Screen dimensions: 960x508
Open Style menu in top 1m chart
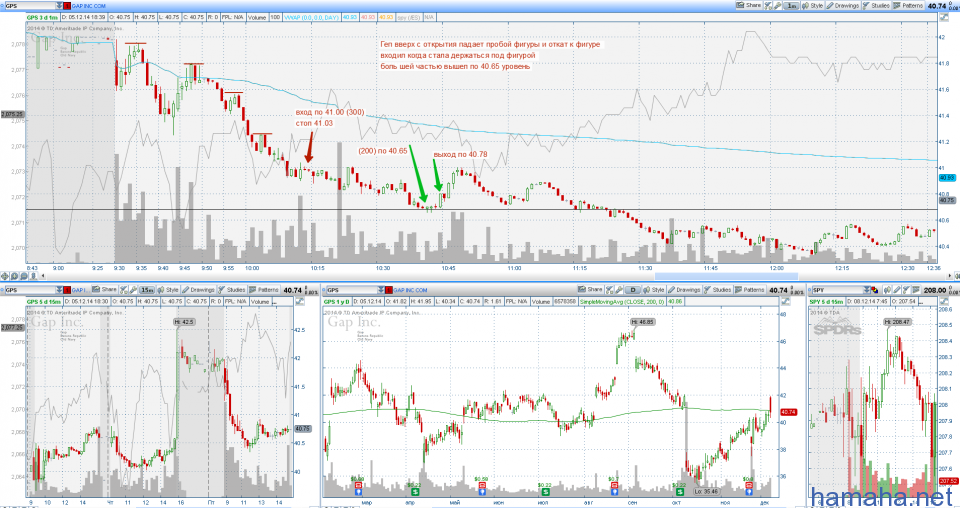[x=812, y=6]
